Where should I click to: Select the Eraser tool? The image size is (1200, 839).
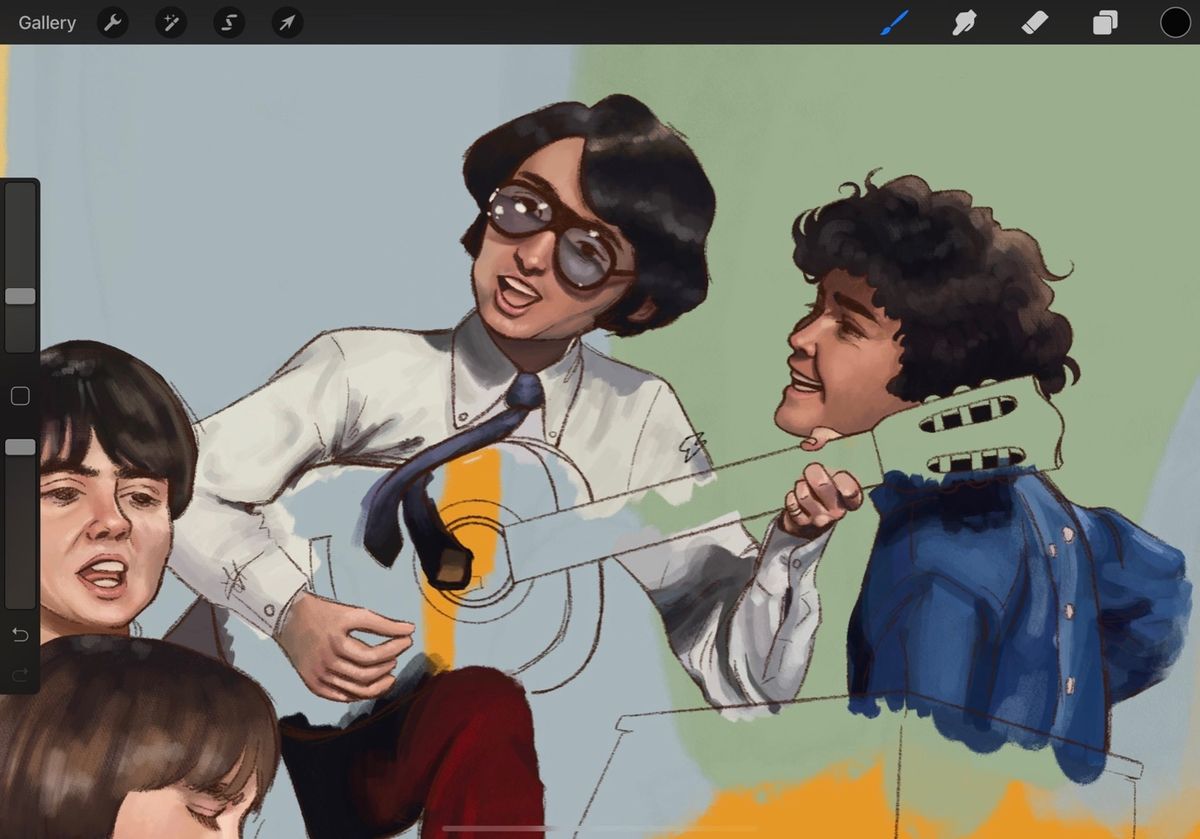click(1035, 22)
